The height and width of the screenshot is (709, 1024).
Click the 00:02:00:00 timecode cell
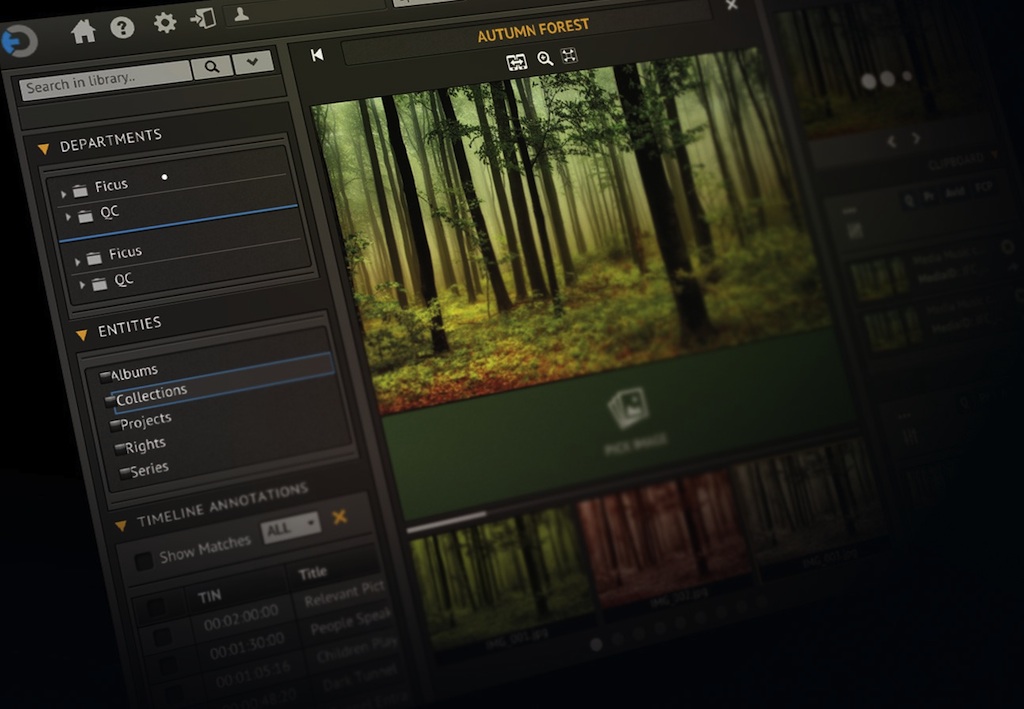241,618
